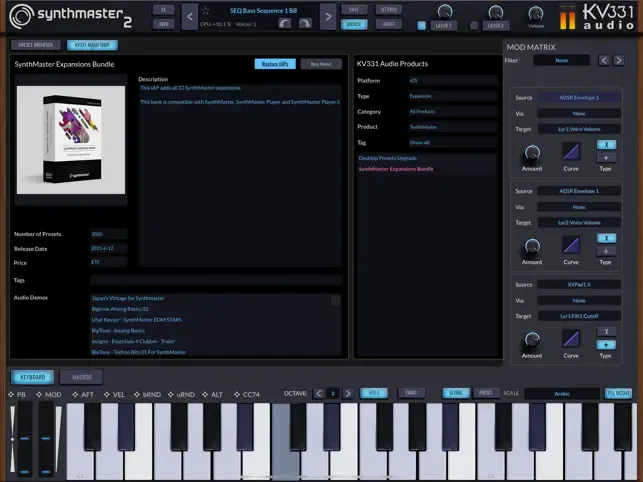The height and width of the screenshot is (482, 643).
Task: Click the diamond icon next to uRND
Action: coord(171,394)
